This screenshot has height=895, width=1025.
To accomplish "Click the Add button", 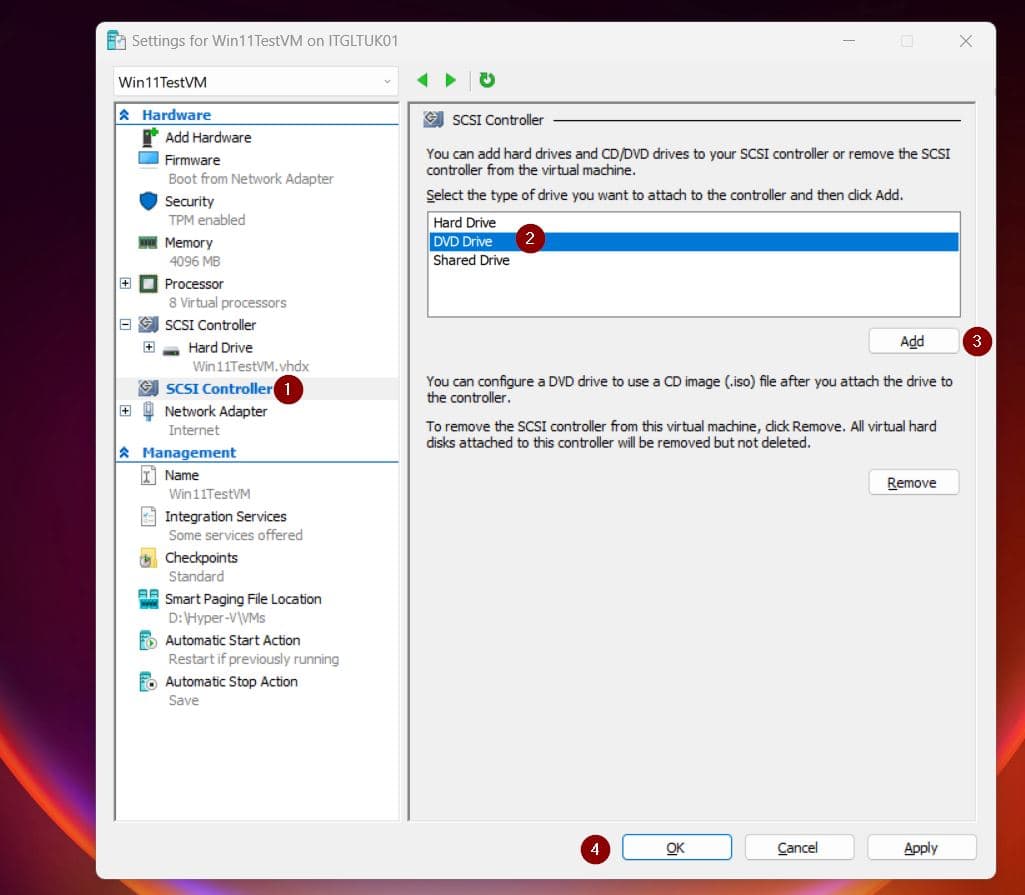I will (912, 340).
